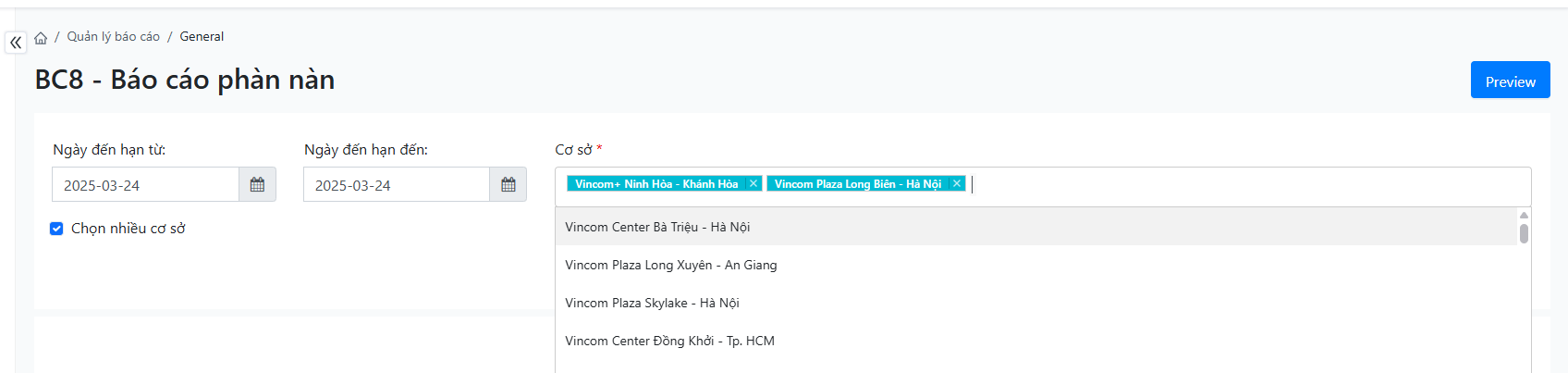Viewport: 1568px width, 373px height.
Task: Go to home via breadcrumb icon
Action: pos(41,38)
